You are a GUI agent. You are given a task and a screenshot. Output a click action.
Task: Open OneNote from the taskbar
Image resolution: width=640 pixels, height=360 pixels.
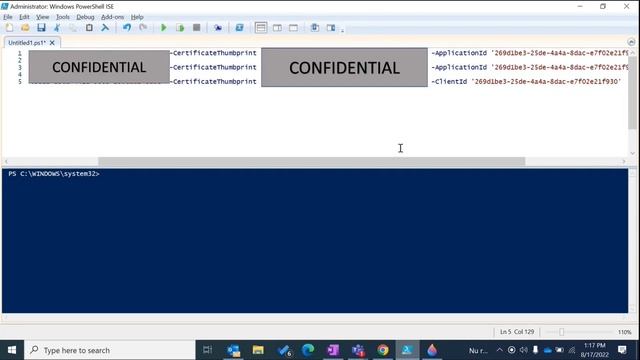coord(333,350)
